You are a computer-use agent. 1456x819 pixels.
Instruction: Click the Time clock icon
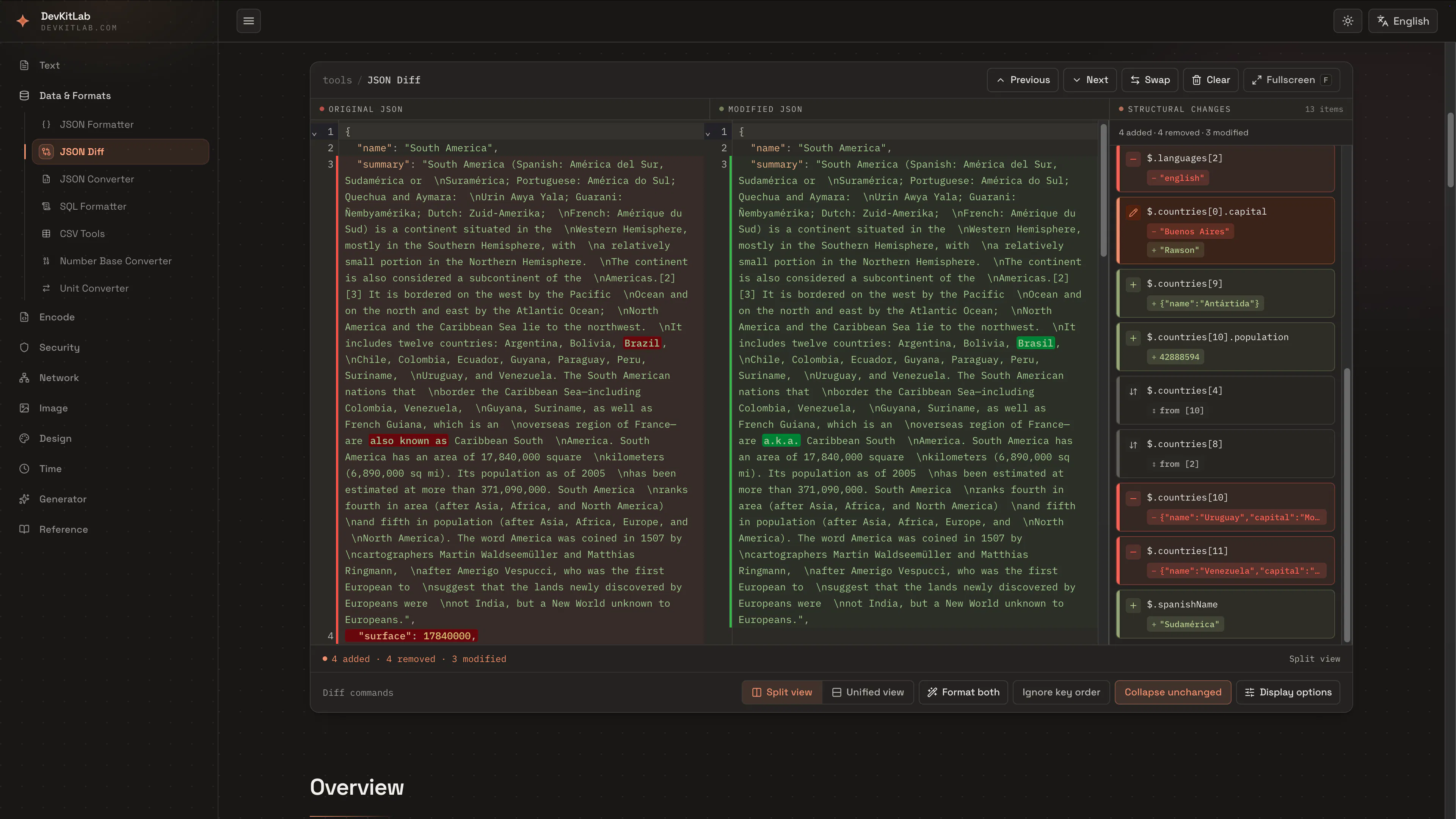click(24, 469)
